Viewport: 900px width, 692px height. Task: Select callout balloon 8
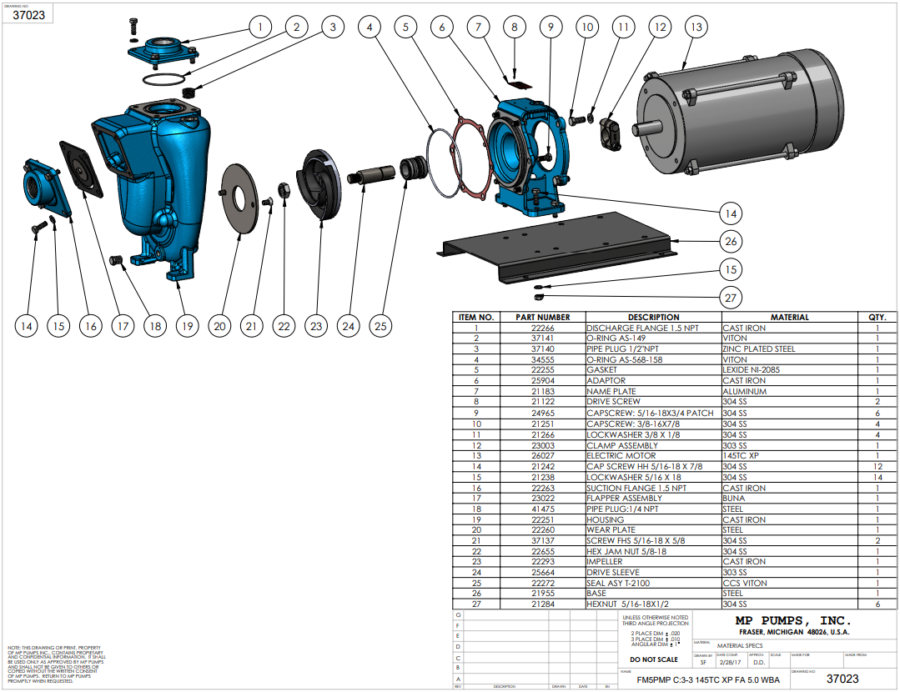[514, 27]
